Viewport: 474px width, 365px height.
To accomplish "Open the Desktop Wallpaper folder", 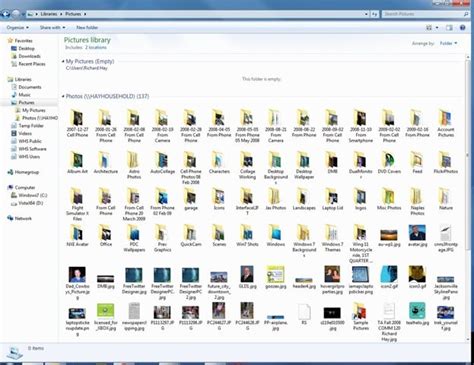I will [304, 165].
